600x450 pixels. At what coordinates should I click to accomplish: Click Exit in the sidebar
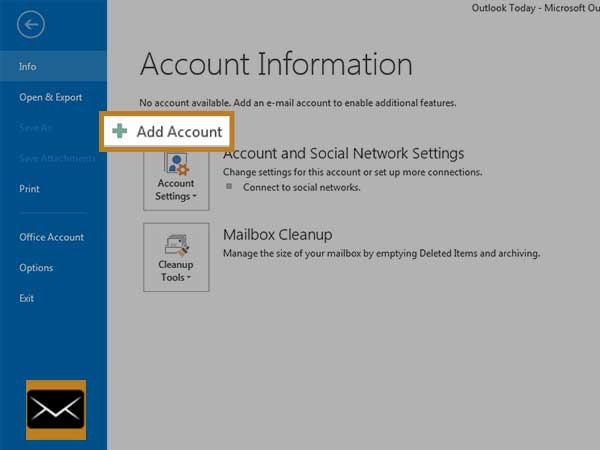tap(26, 298)
